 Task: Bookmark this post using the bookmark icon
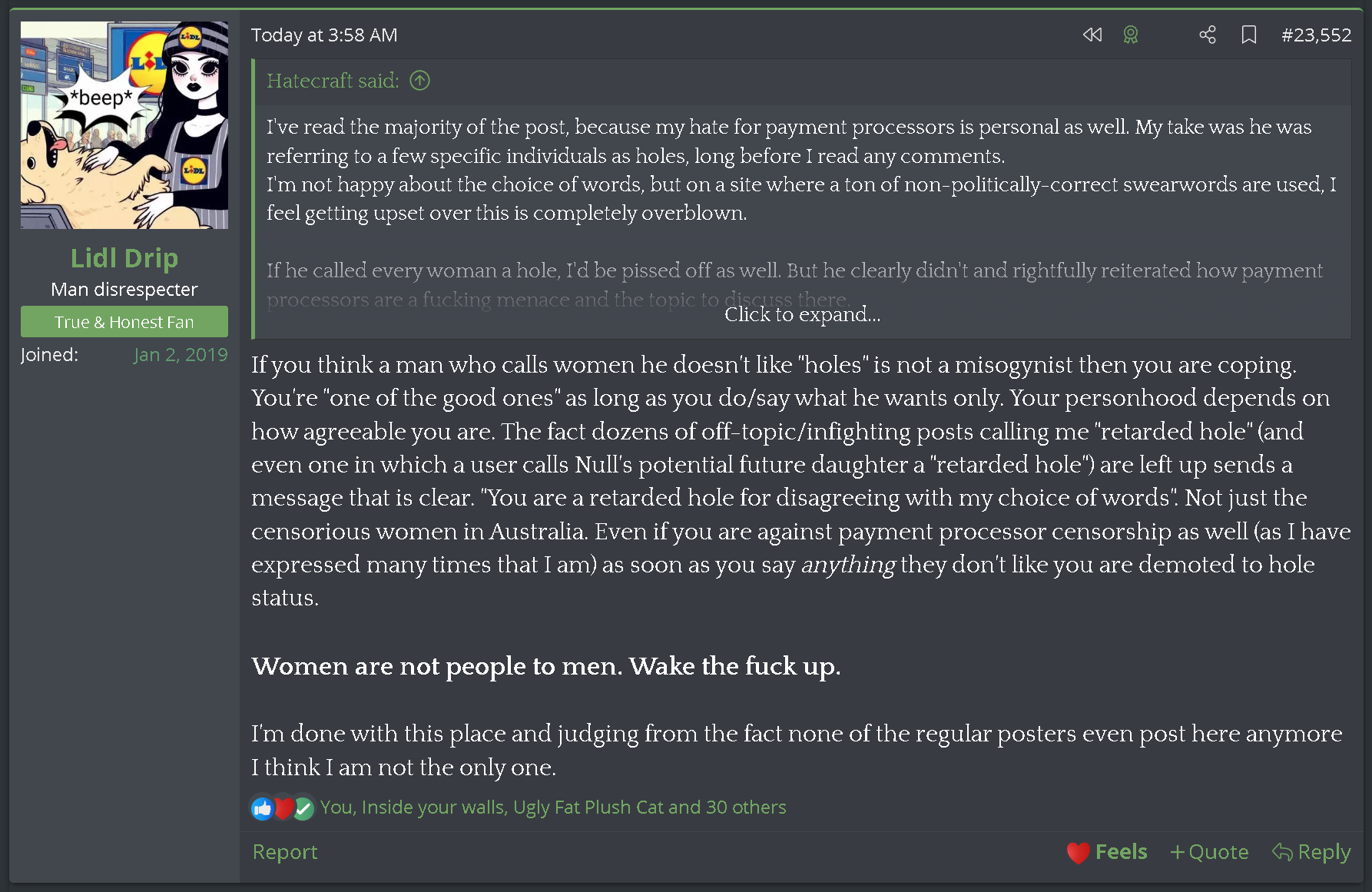tap(1248, 35)
